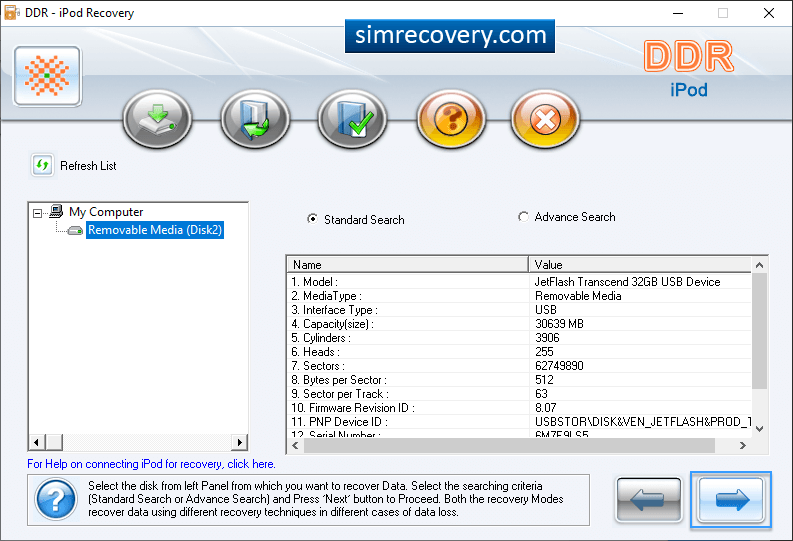
Task: Click the Back arrow button
Action: 648,500
